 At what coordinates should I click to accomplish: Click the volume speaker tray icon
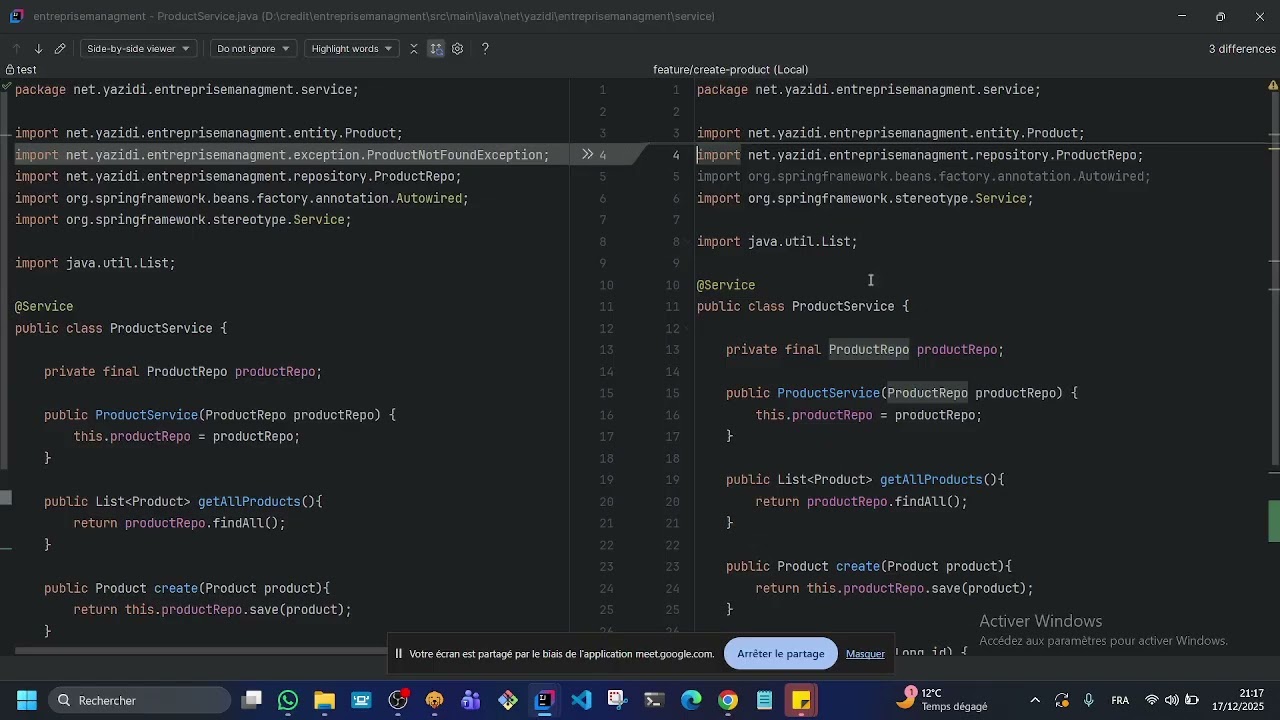point(1172,700)
